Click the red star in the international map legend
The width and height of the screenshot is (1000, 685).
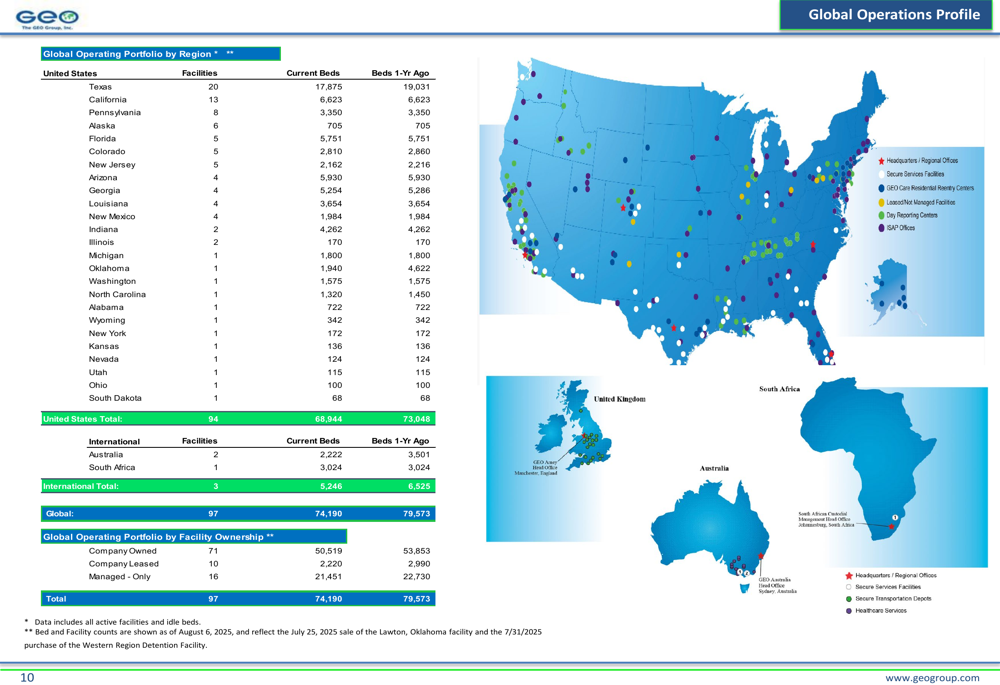click(849, 575)
